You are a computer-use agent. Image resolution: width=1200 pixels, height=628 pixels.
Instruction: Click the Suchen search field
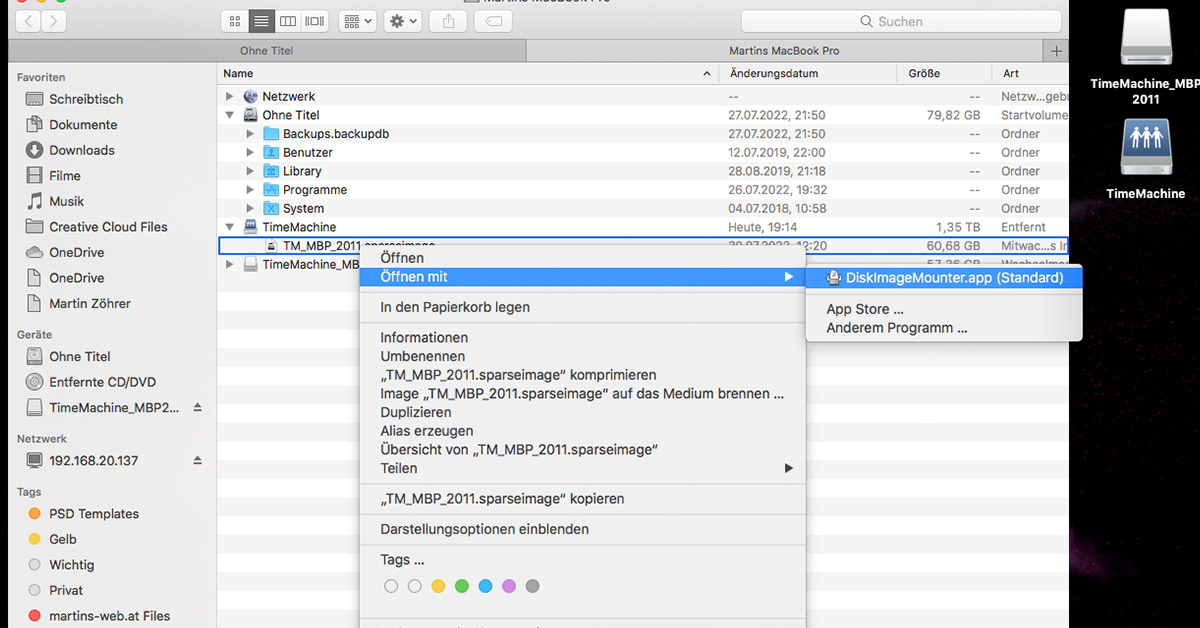pyautogui.click(x=901, y=21)
